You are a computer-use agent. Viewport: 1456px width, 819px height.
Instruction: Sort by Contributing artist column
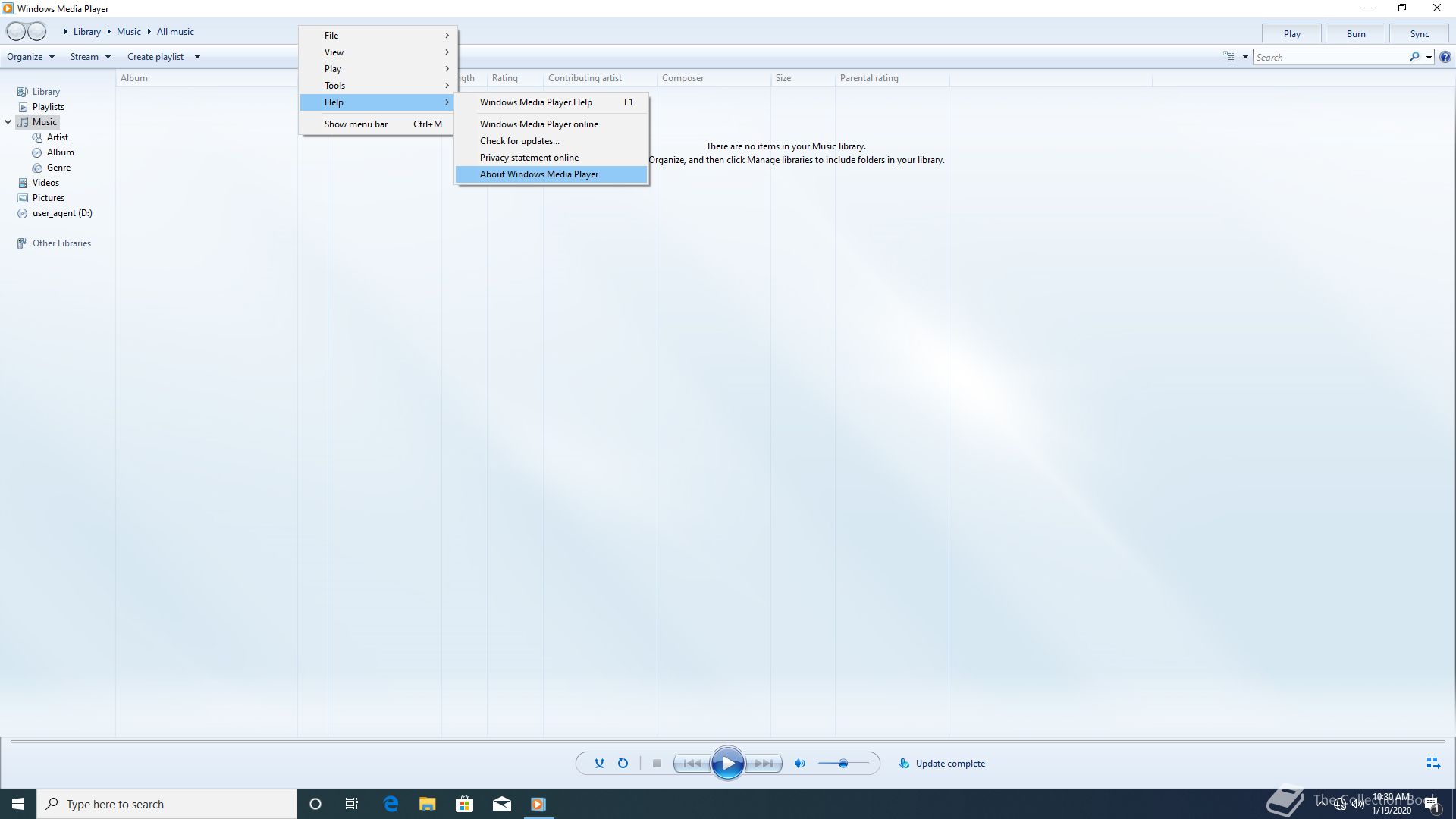click(x=600, y=78)
